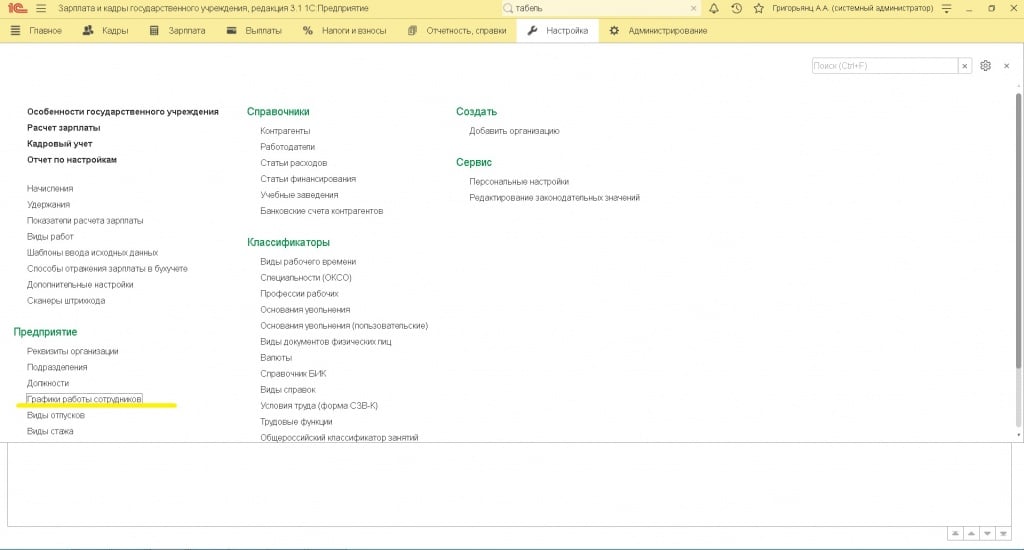Viewport: 1024px width, 550px height.
Task: Click the global search field with 'табель'
Action: coord(600,8)
